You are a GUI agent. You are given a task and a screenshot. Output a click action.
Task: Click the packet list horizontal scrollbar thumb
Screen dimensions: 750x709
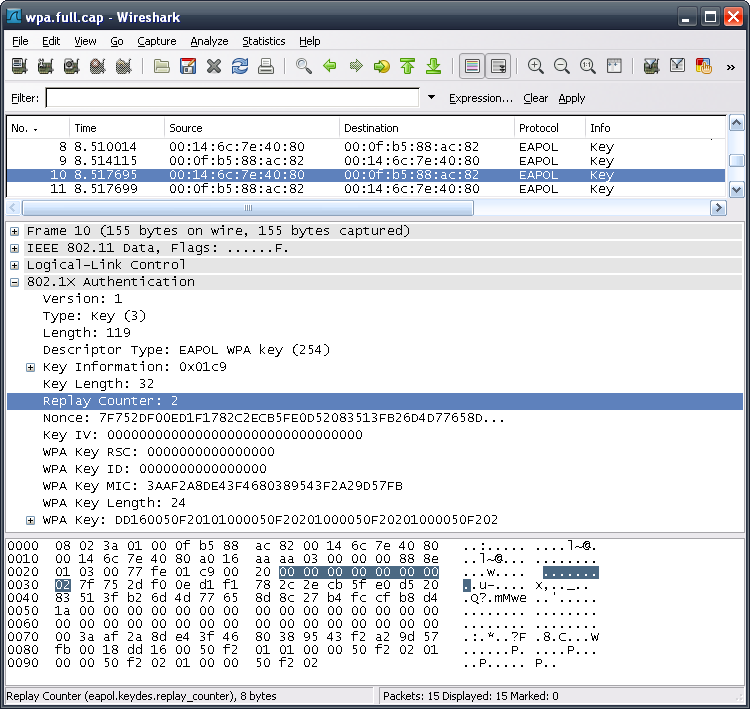coord(248,208)
